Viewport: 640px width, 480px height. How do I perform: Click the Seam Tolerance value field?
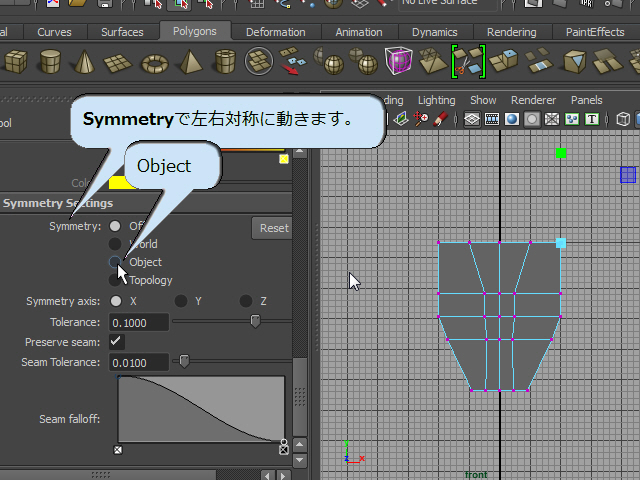pyautogui.click(x=139, y=361)
